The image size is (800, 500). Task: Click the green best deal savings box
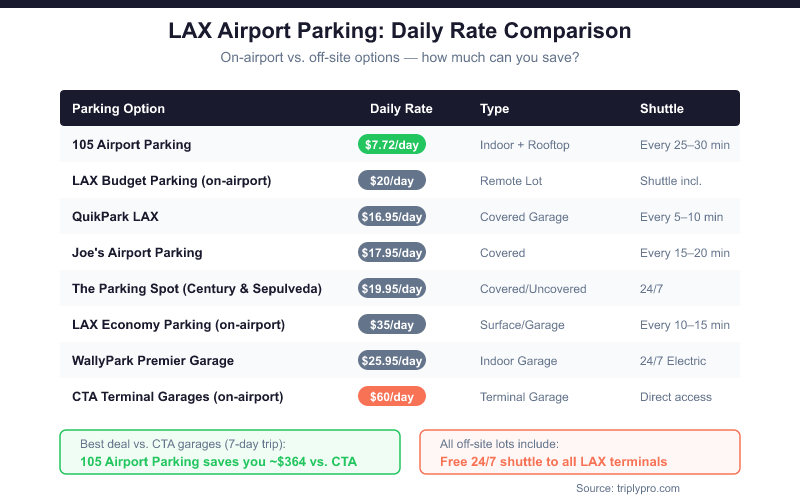pyautogui.click(x=230, y=452)
